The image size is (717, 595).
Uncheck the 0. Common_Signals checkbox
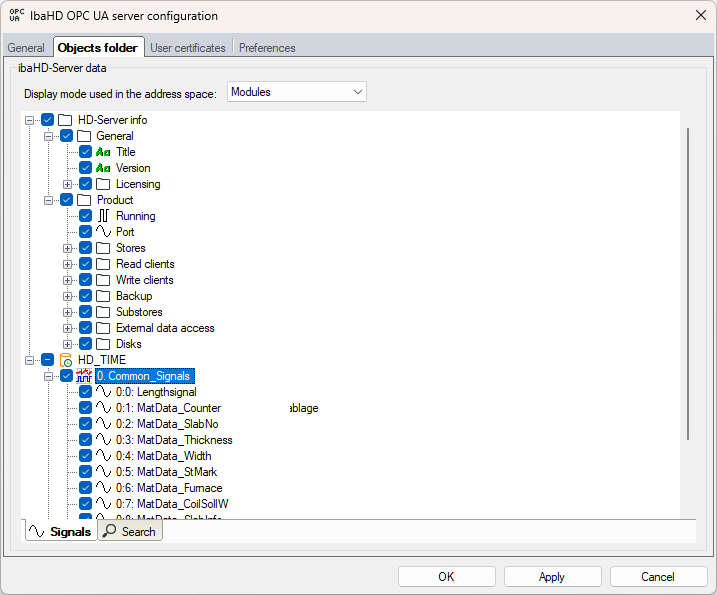click(67, 376)
